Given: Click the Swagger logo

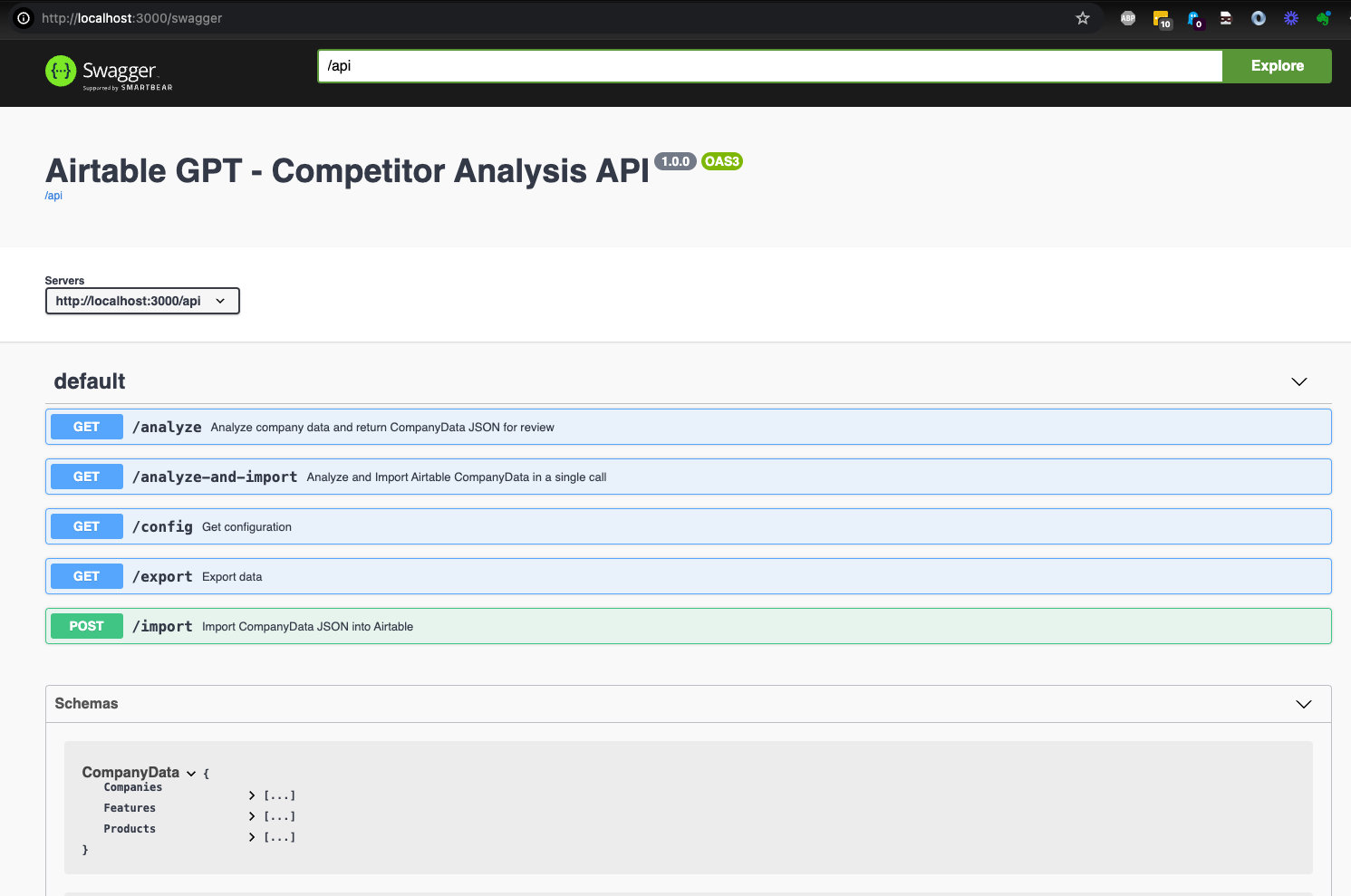Looking at the screenshot, I should click(109, 72).
